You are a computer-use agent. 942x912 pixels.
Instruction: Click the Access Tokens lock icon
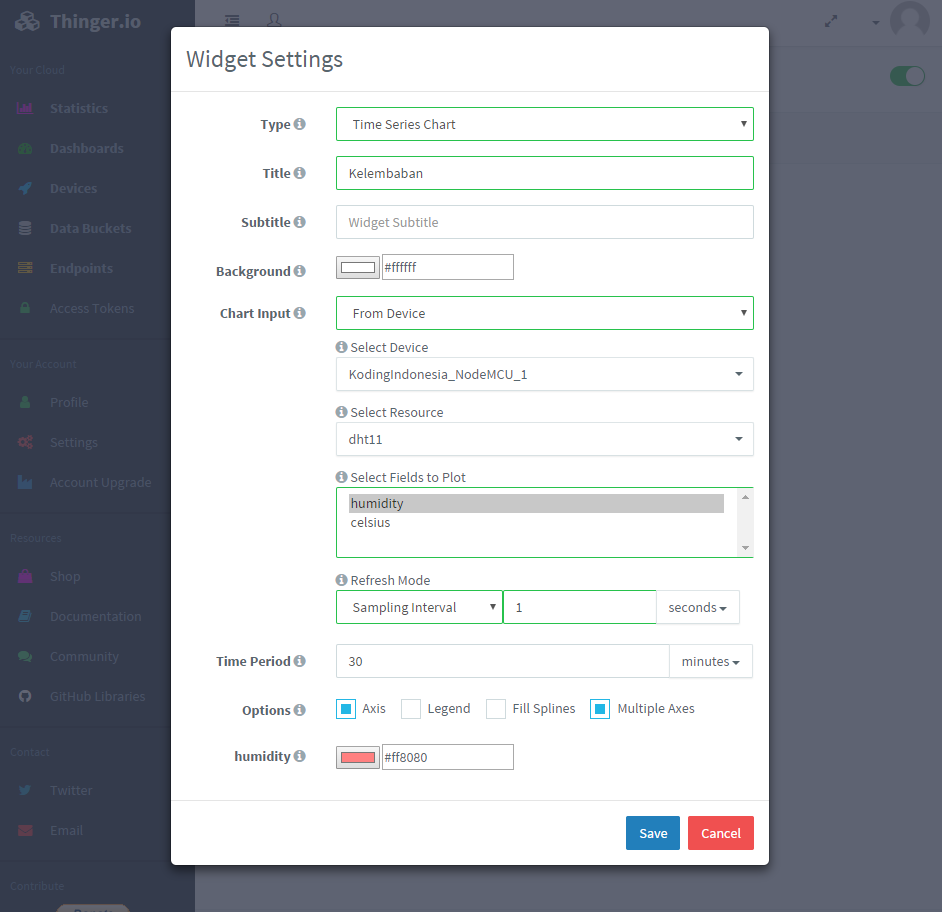point(25,308)
